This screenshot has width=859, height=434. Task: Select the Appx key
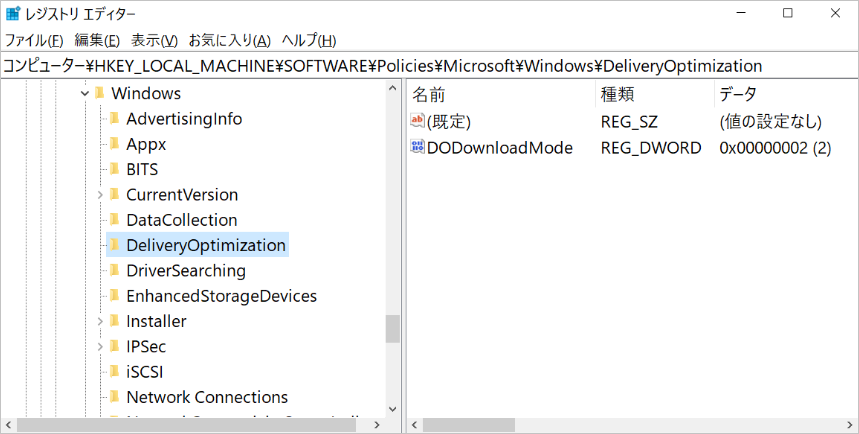pyautogui.click(x=146, y=144)
